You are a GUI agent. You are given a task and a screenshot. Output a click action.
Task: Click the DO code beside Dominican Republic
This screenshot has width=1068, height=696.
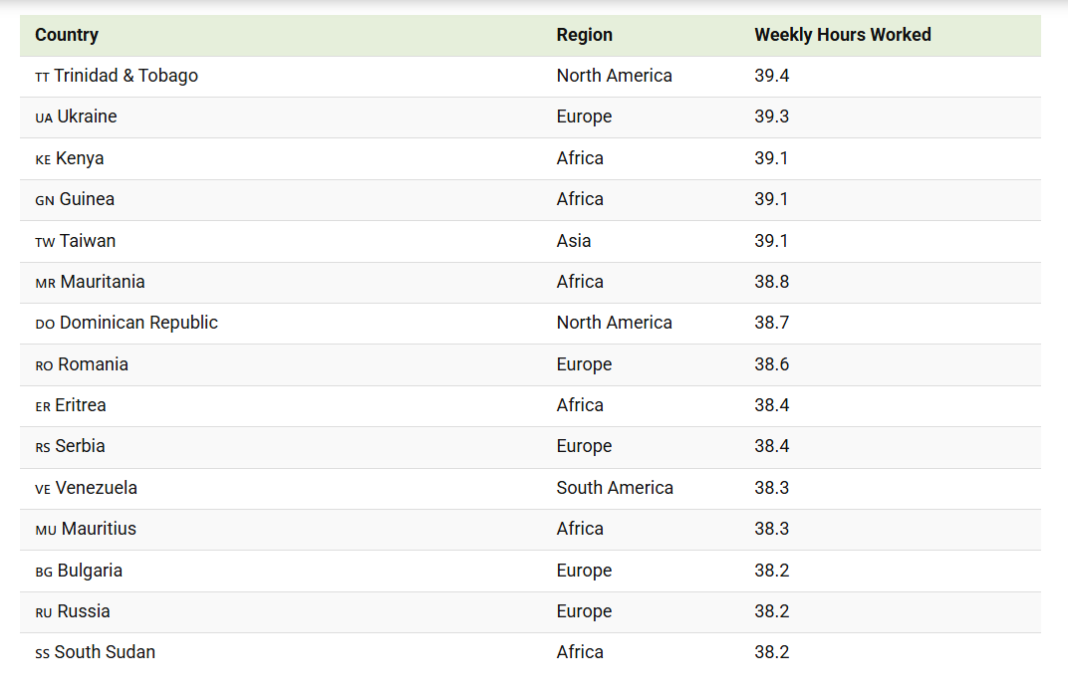click(x=45, y=324)
